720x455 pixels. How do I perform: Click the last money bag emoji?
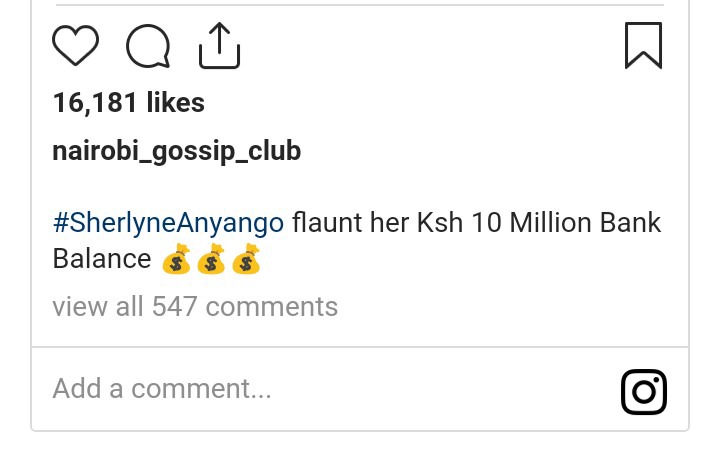246,259
